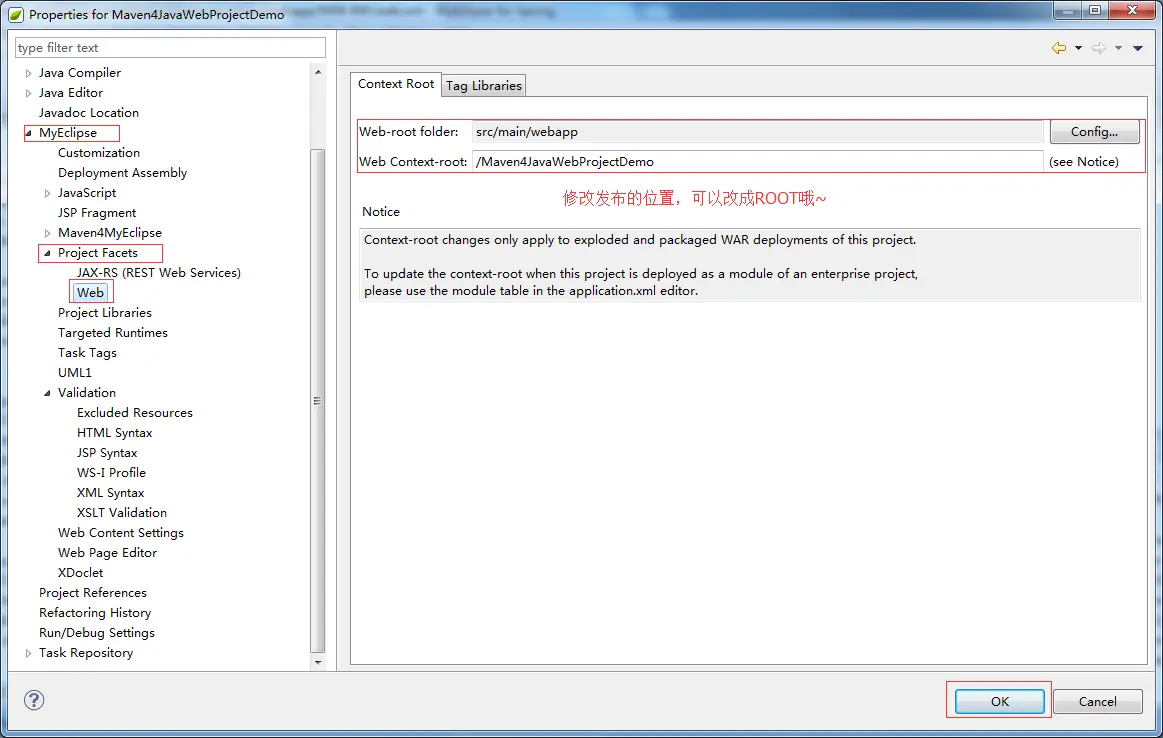Open the back history dropdown arrow

pyautogui.click(x=1078, y=48)
